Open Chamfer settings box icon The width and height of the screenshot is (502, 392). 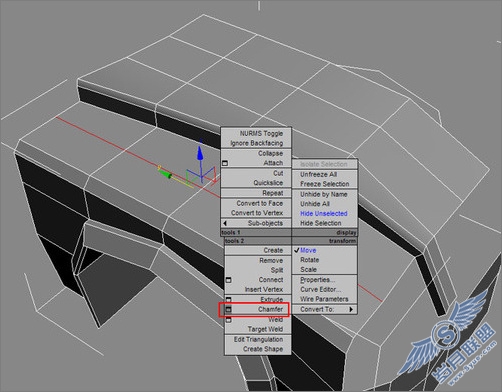click(x=228, y=310)
